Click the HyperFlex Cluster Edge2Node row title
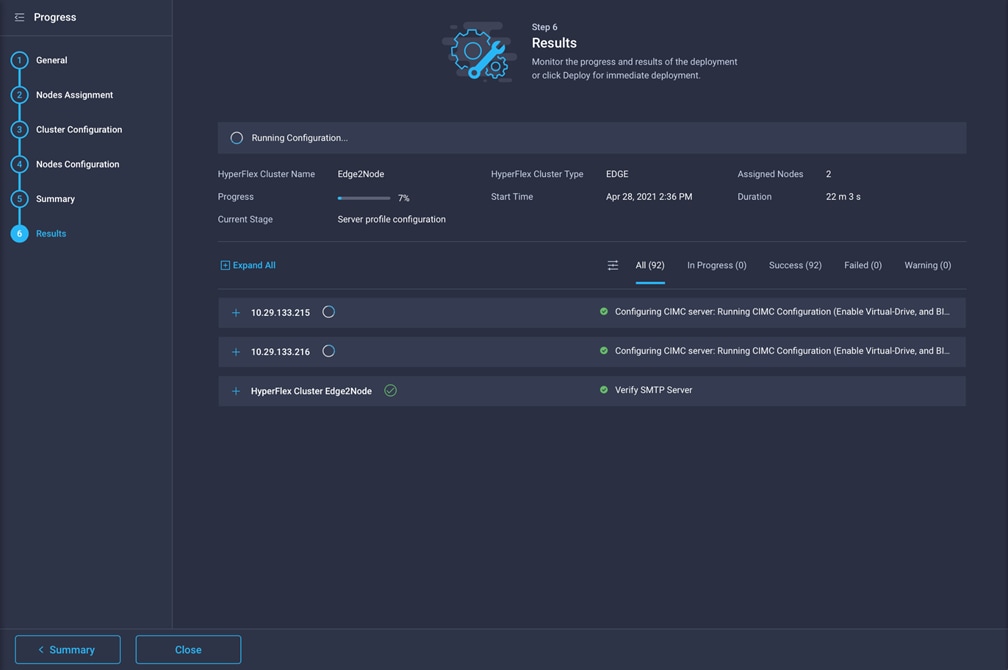1008x670 pixels. point(311,392)
